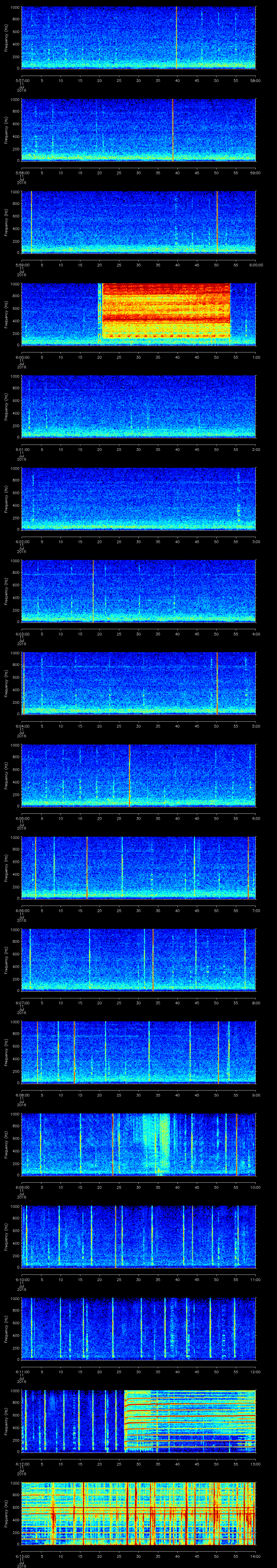Click the '9:00' end time label

pos(256,1095)
